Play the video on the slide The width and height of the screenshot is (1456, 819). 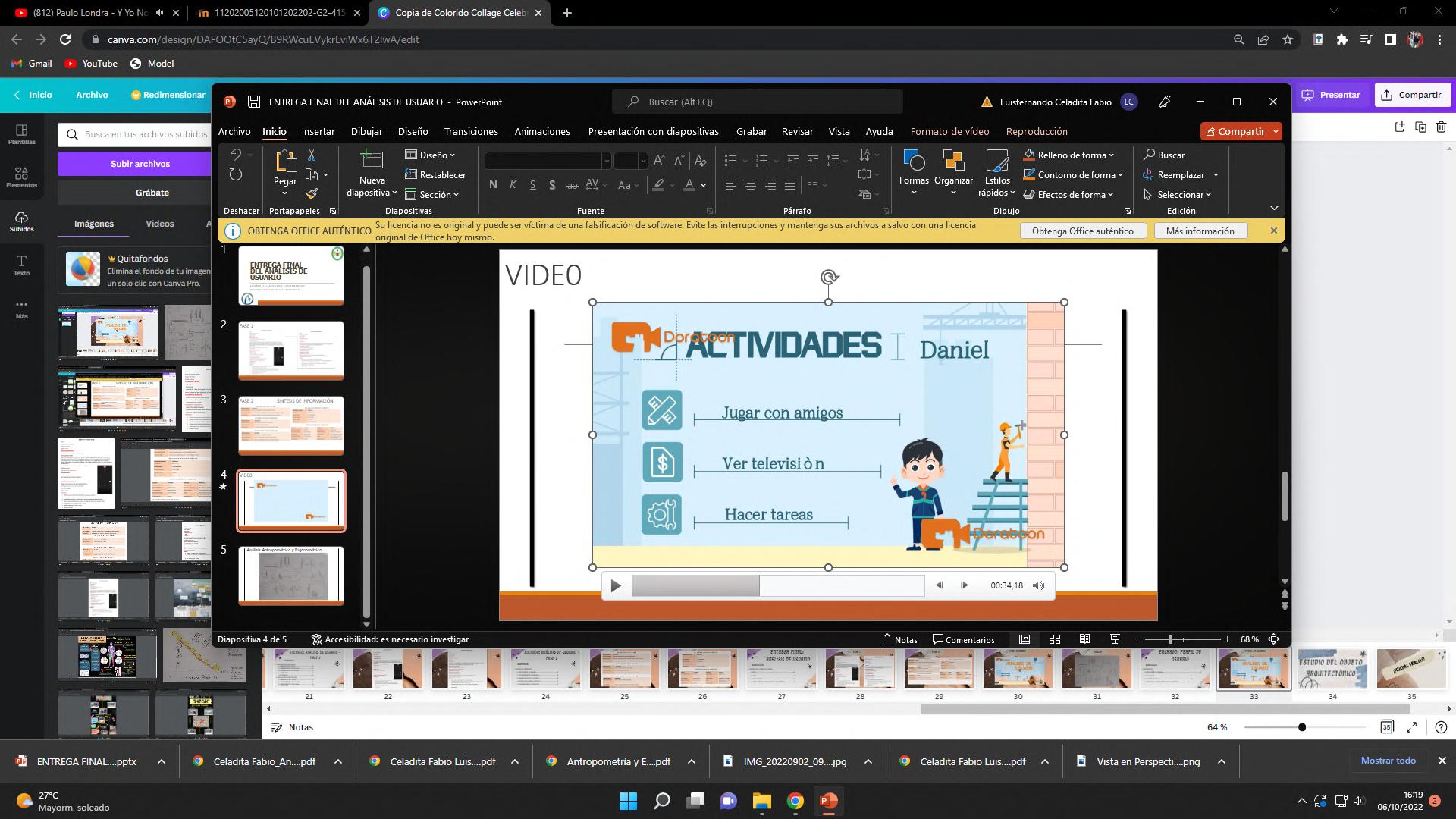click(616, 585)
